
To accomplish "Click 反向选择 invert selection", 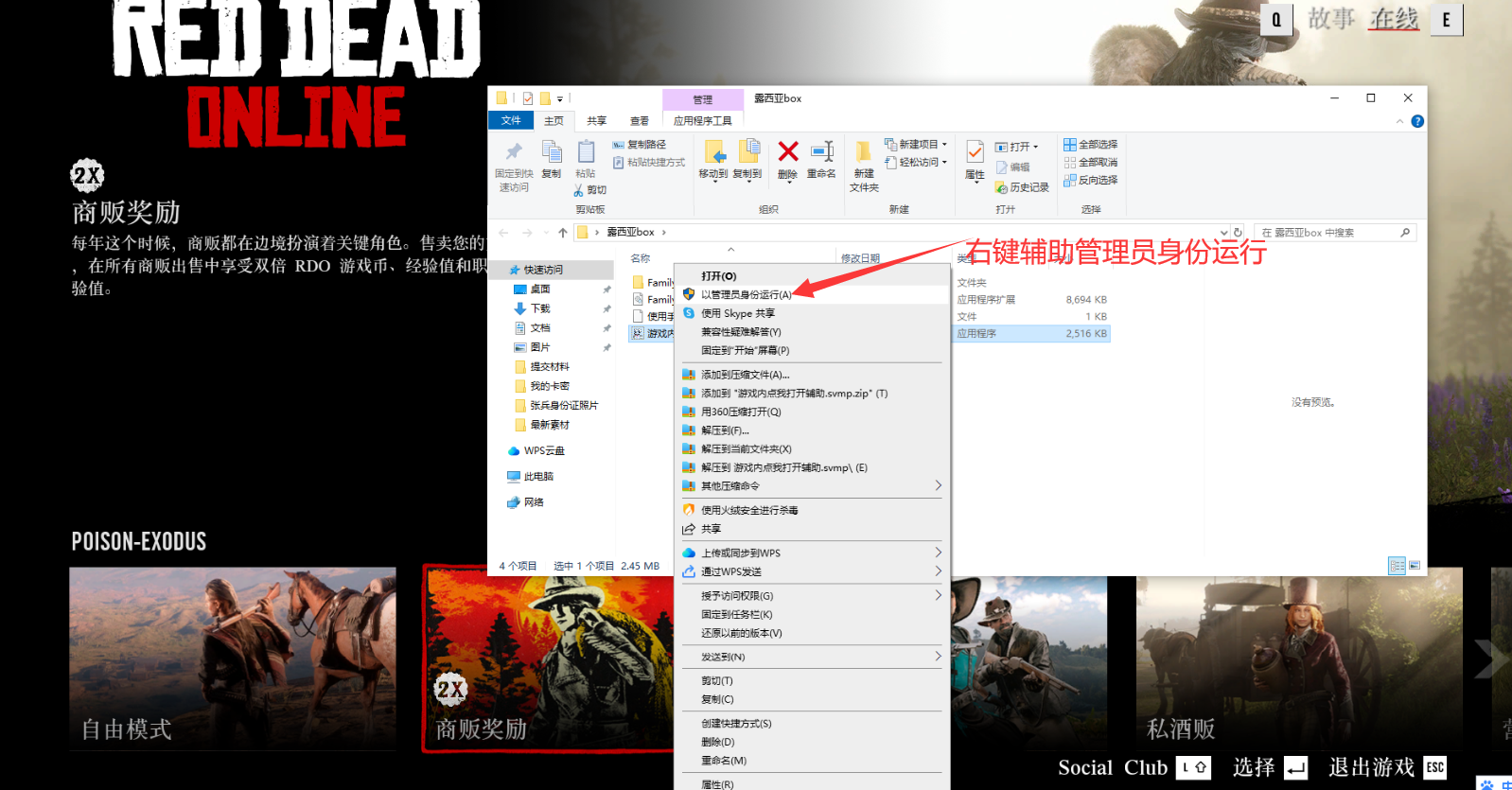I will (1090, 181).
